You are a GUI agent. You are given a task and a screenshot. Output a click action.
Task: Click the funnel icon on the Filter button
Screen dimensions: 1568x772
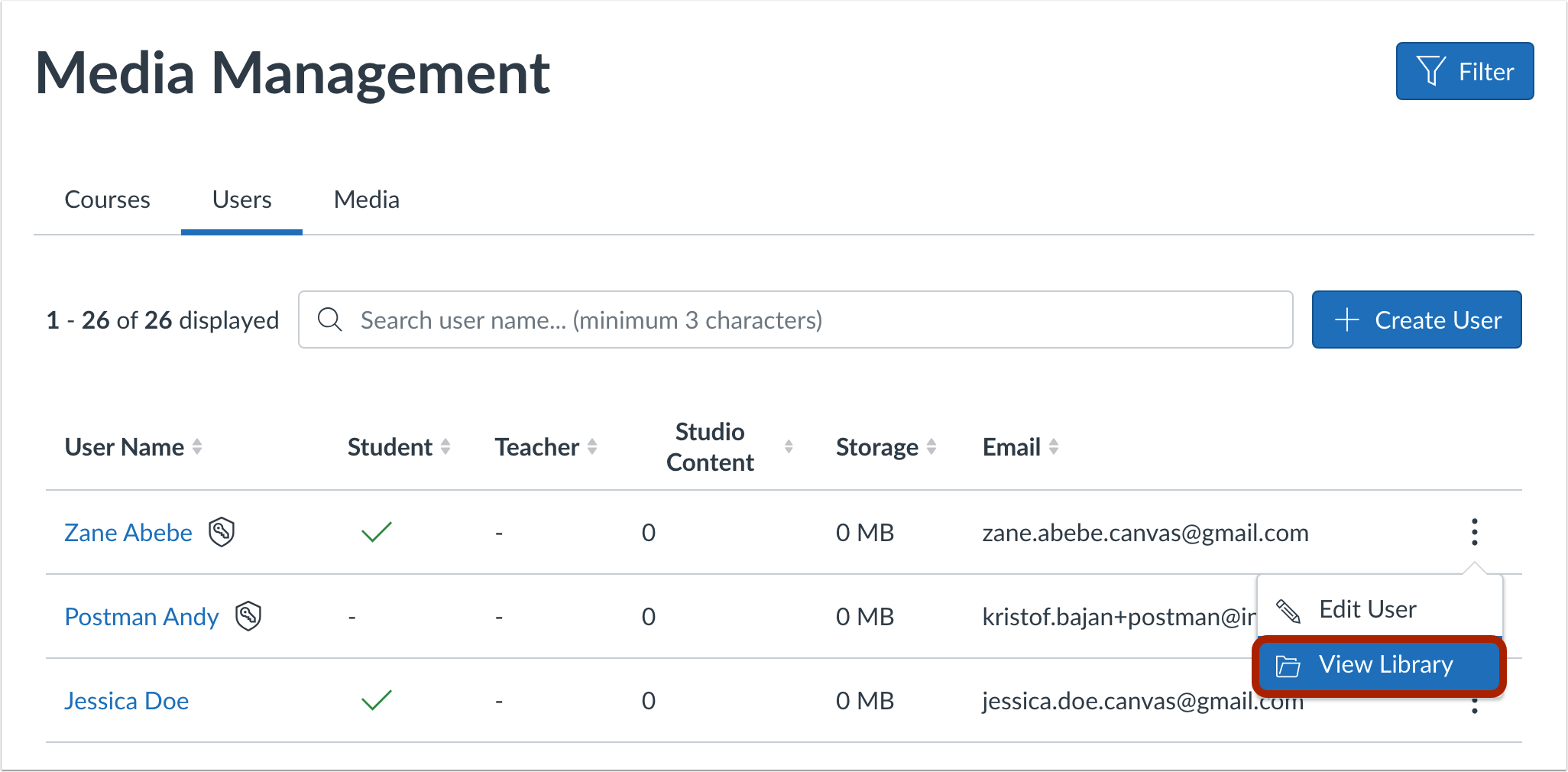tap(1430, 71)
